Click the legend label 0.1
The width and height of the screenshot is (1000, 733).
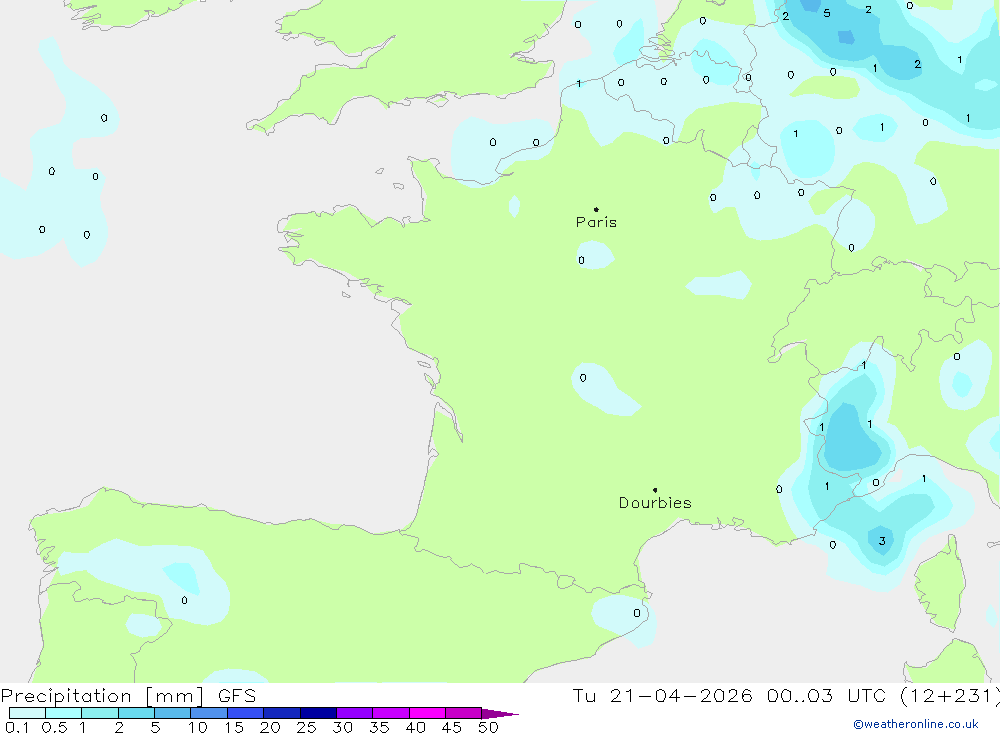tap(17, 727)
